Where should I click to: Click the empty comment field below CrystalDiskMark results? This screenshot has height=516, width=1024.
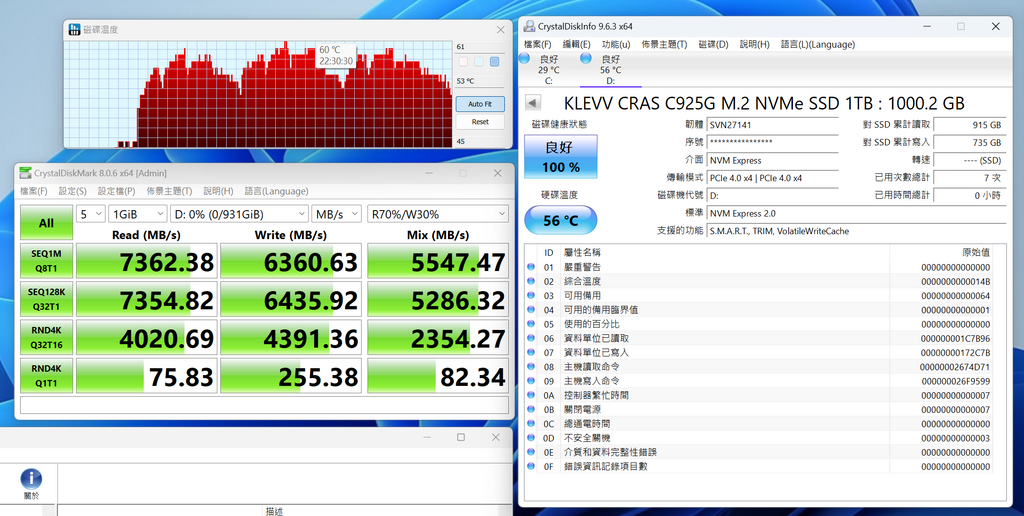(264, 405)
